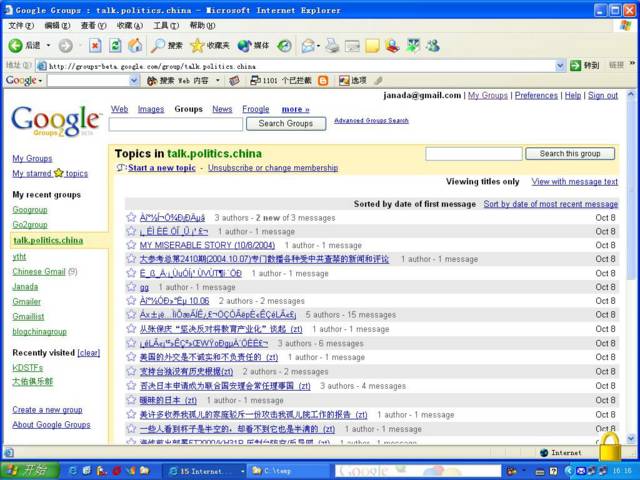Open the 工具(T) menu
The height and width of the screenshot is (480, 640).
166,26
